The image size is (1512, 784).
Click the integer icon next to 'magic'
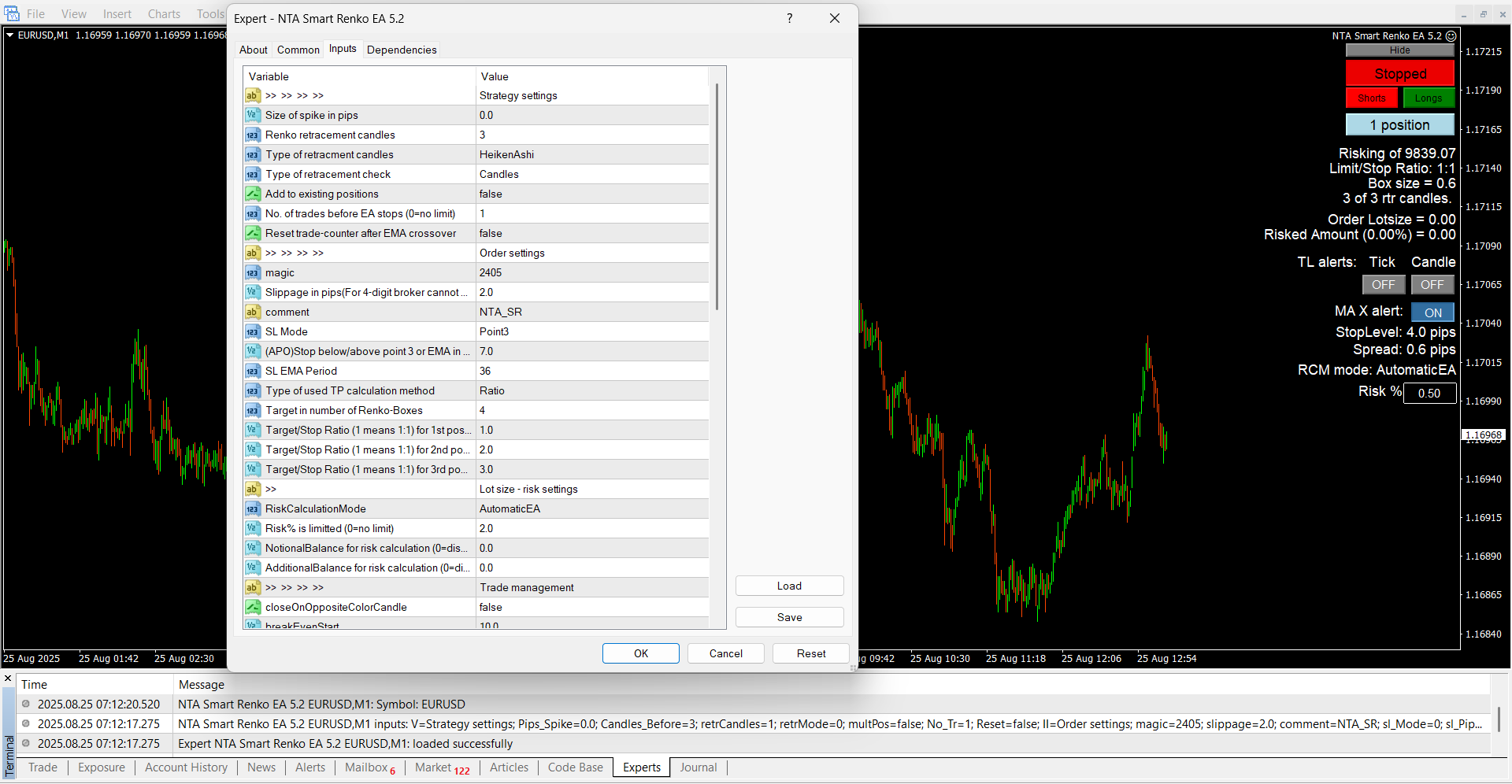coord(252,272)
